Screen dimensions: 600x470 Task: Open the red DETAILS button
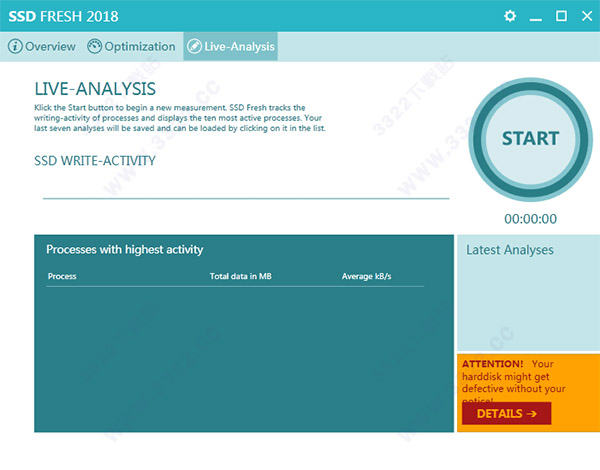(506, 413)
